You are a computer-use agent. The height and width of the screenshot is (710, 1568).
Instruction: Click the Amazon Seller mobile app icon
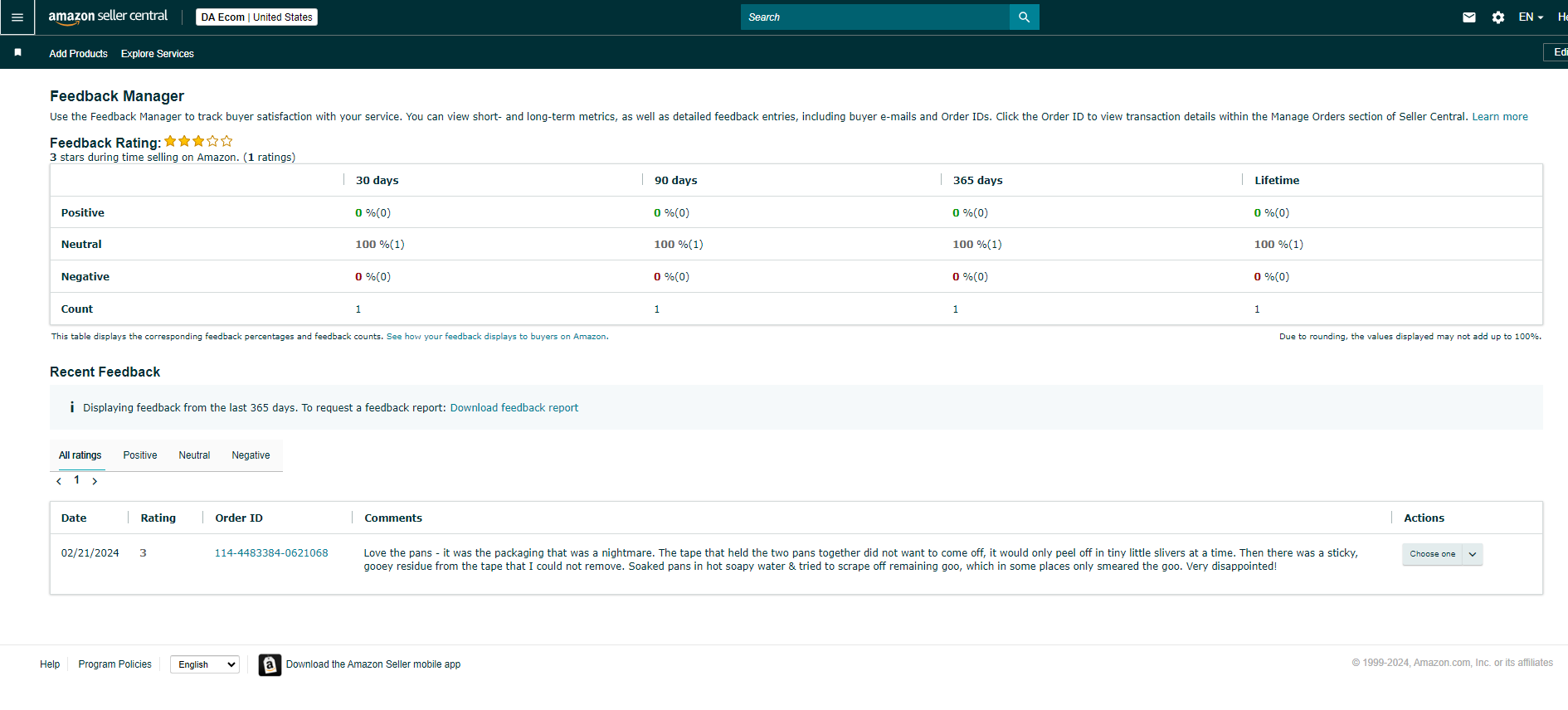[270, 664]
